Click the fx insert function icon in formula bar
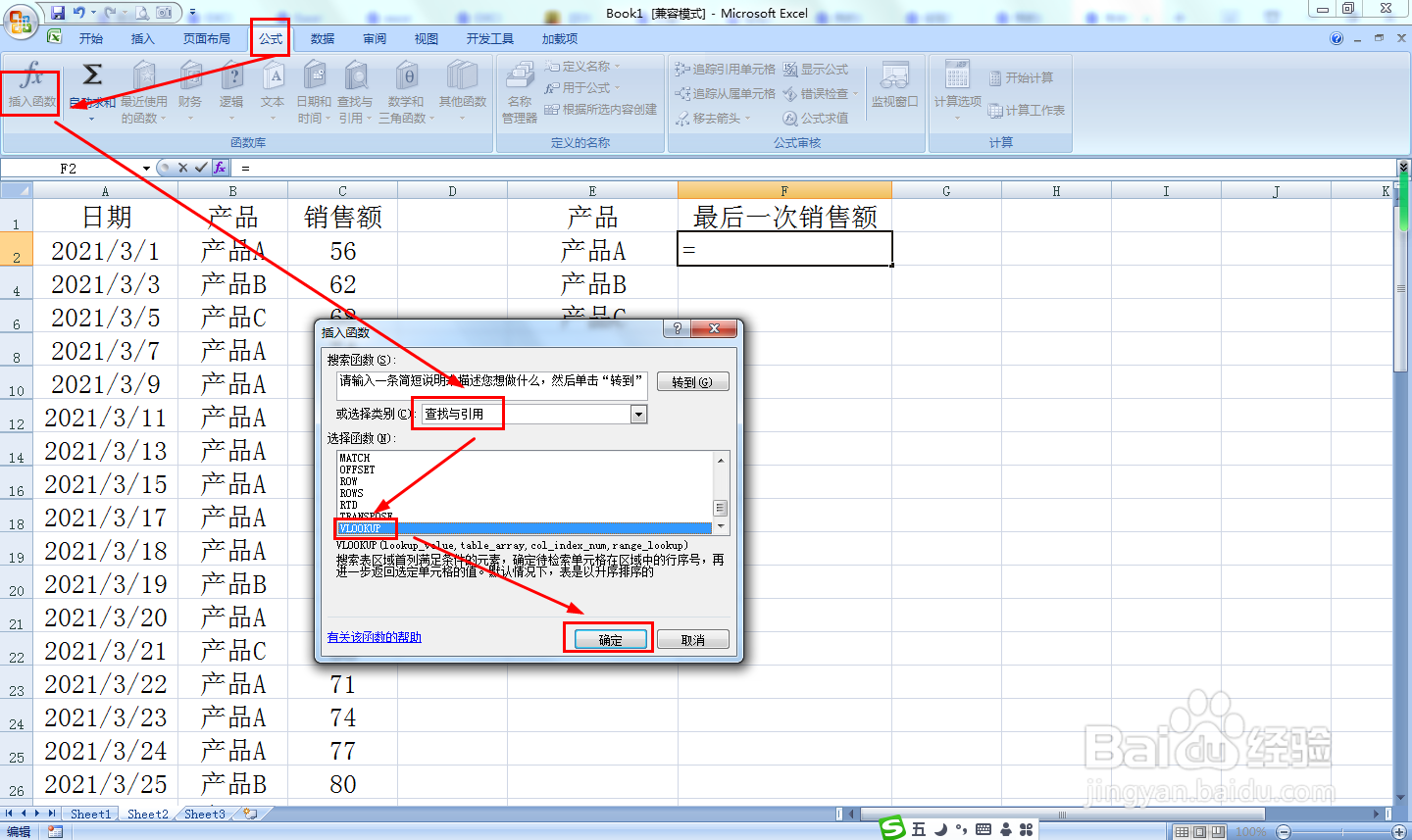 click(221, 168)
